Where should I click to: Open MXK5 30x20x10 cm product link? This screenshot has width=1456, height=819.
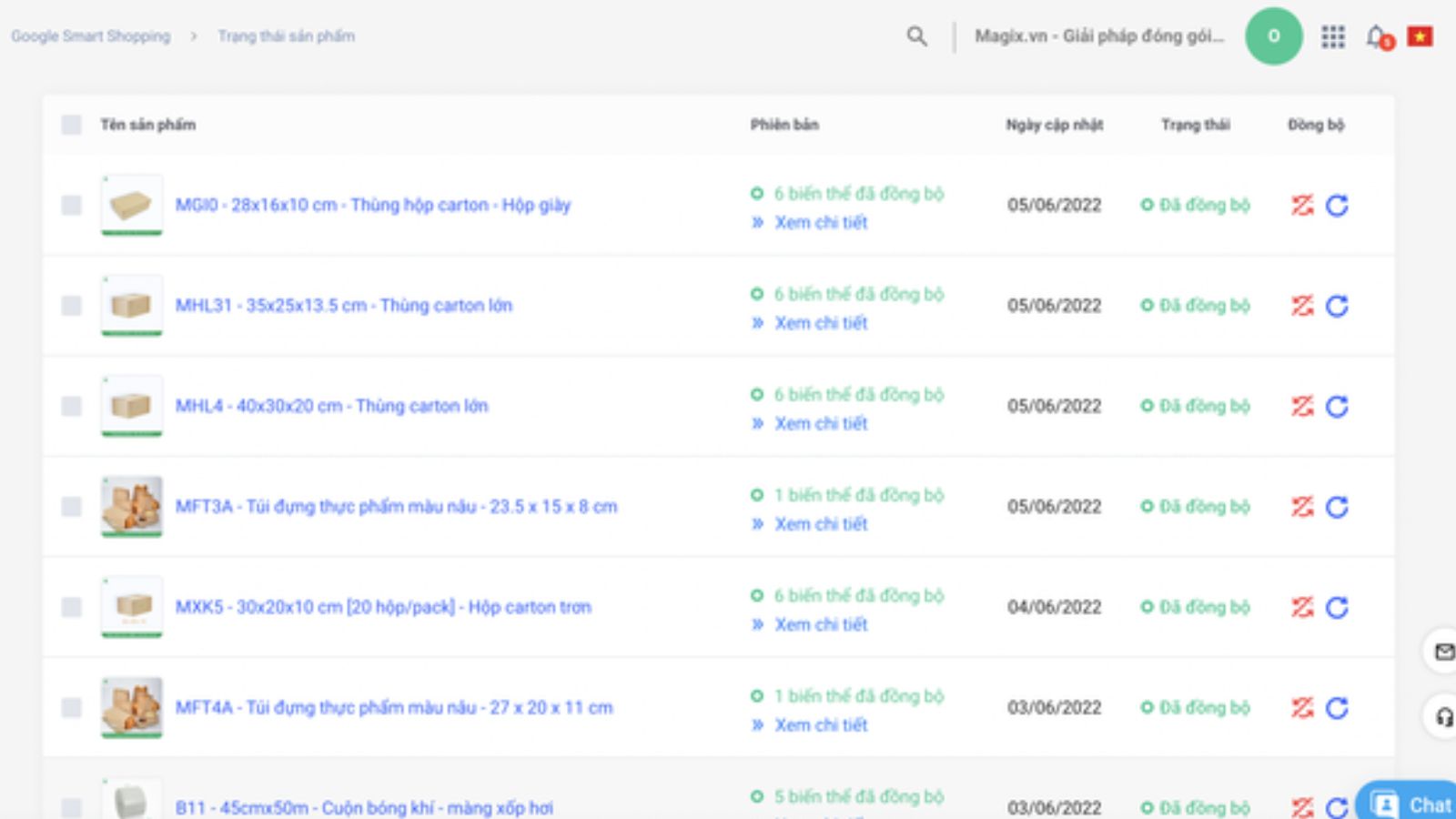[383, 607]
